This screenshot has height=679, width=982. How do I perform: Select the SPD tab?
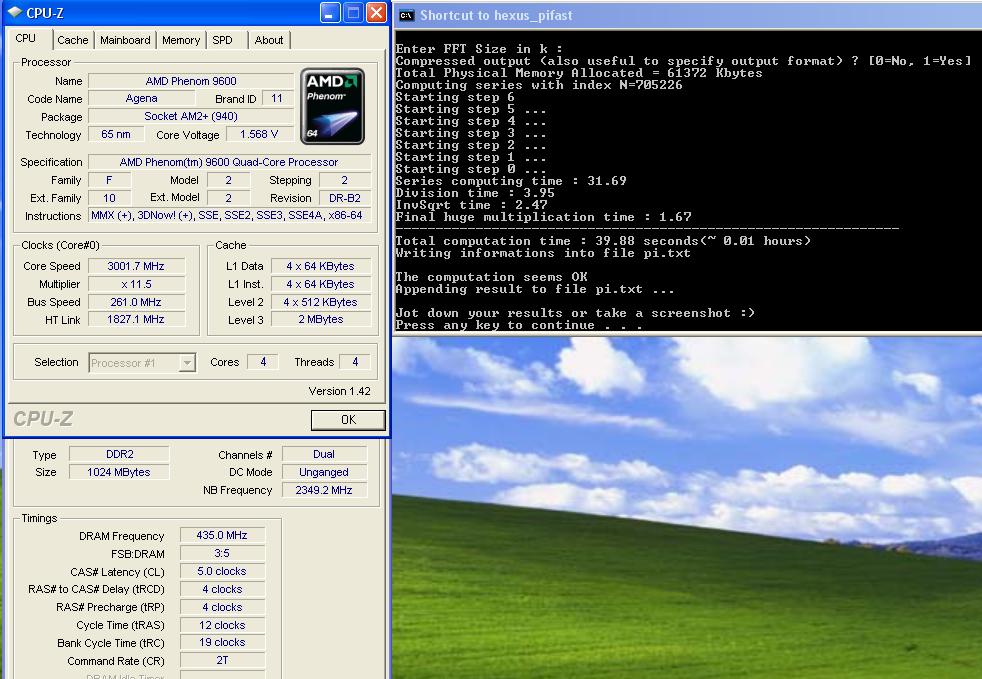(x=222, y=40)
